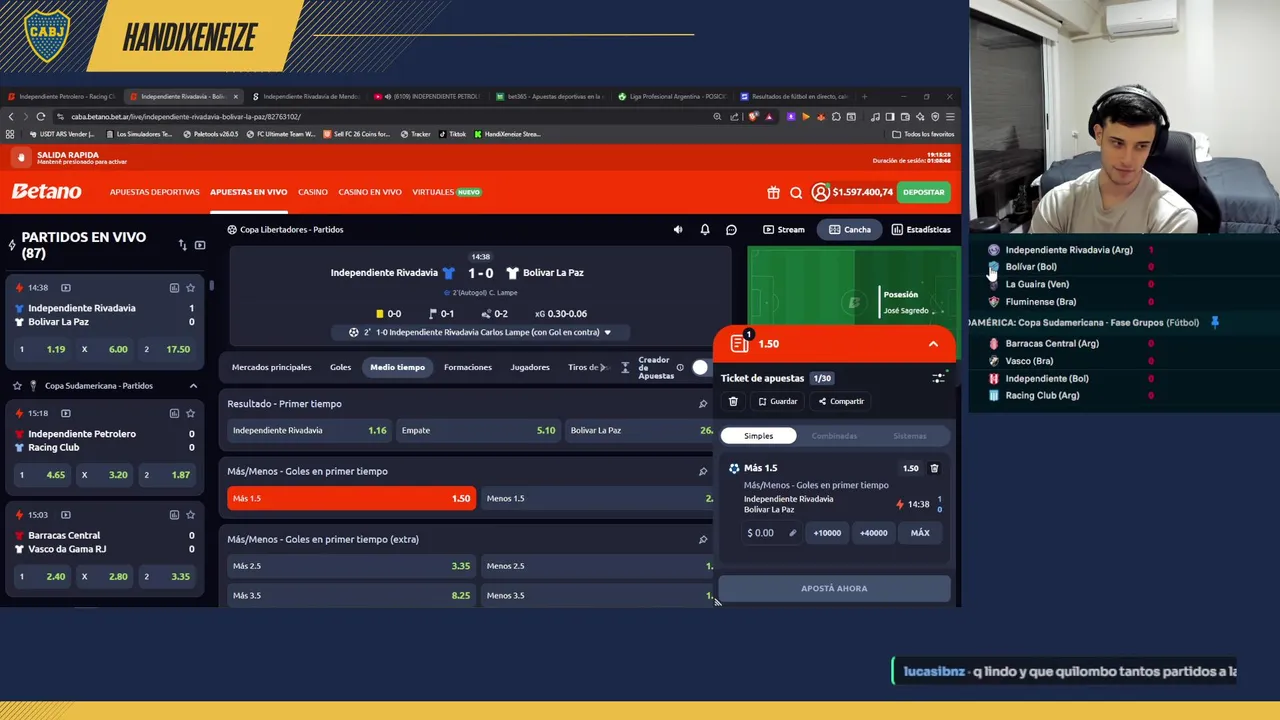Toggle the Creador de Apuestas switch
Viewport: 1280px width, 720px height.
[x=701, y=368]
